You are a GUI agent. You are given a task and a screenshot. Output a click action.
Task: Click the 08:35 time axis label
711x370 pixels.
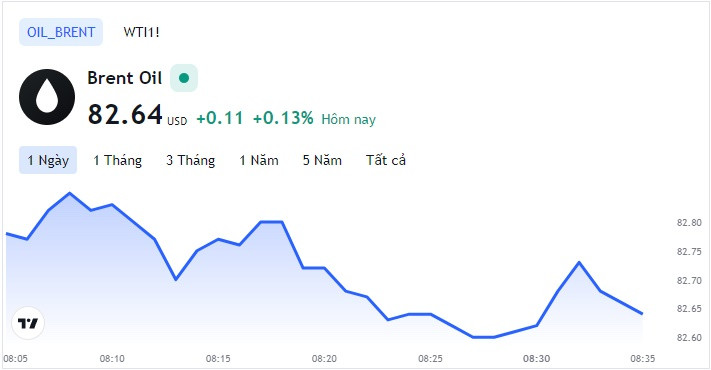click(643, 359)
